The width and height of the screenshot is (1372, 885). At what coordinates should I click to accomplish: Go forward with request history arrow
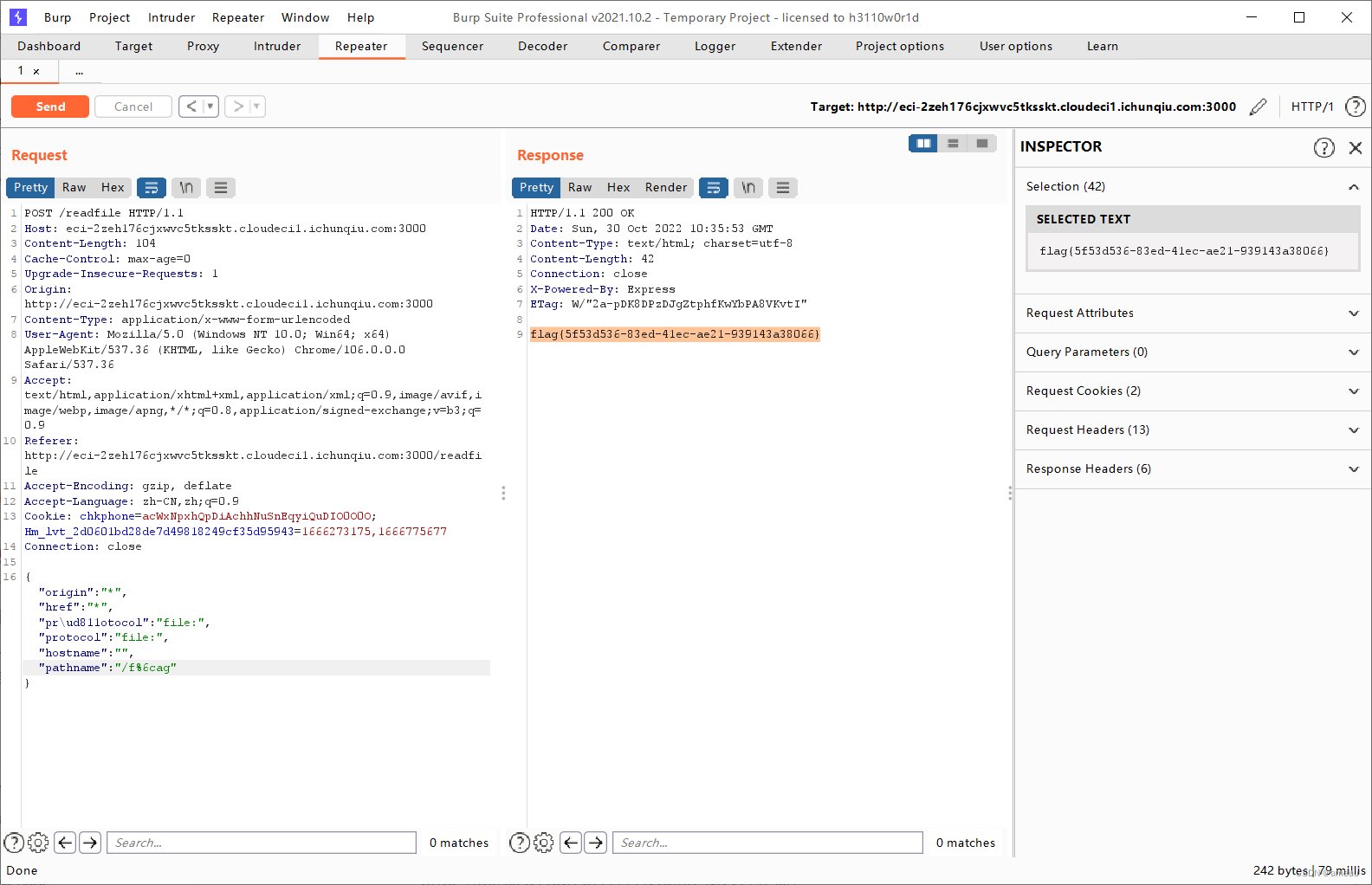point(238,107)
